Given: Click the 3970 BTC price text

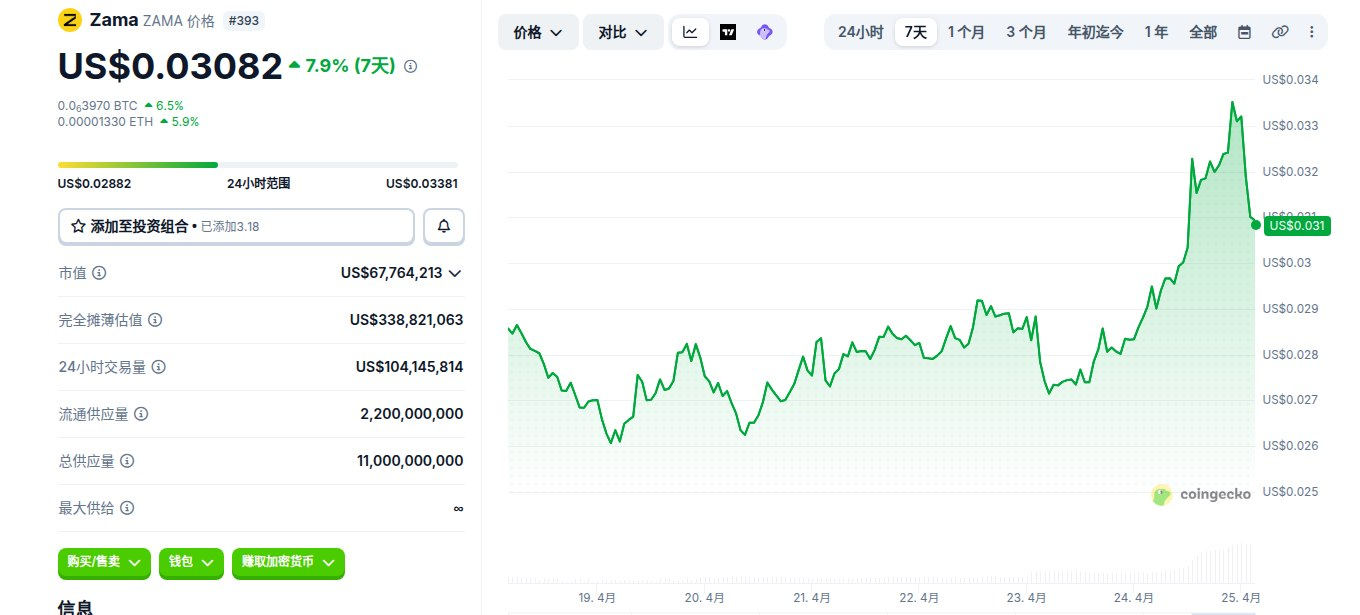Looking at the screenshot, I should 97,105.
